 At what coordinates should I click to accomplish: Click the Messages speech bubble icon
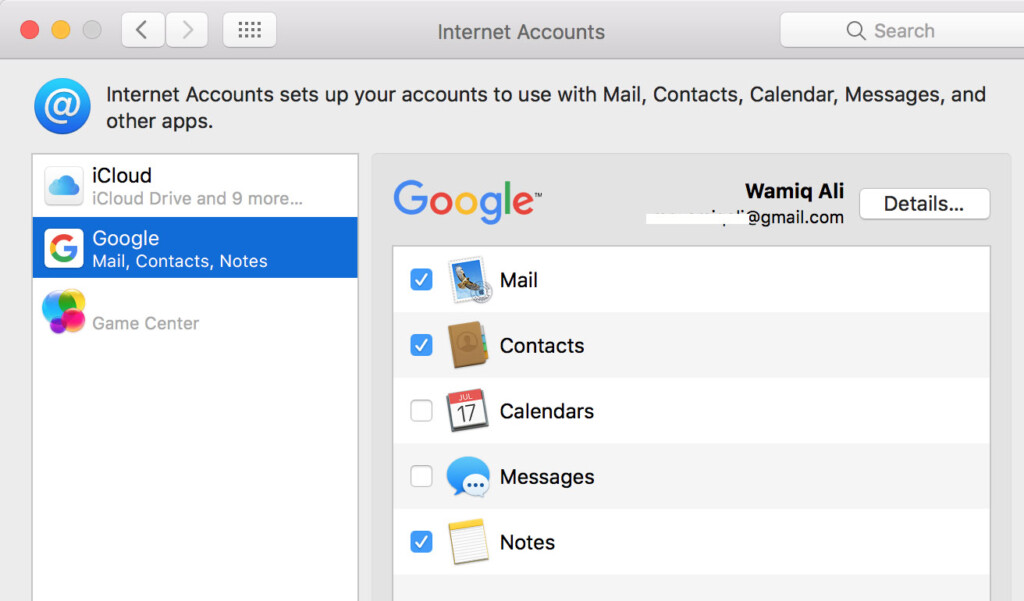468,476
